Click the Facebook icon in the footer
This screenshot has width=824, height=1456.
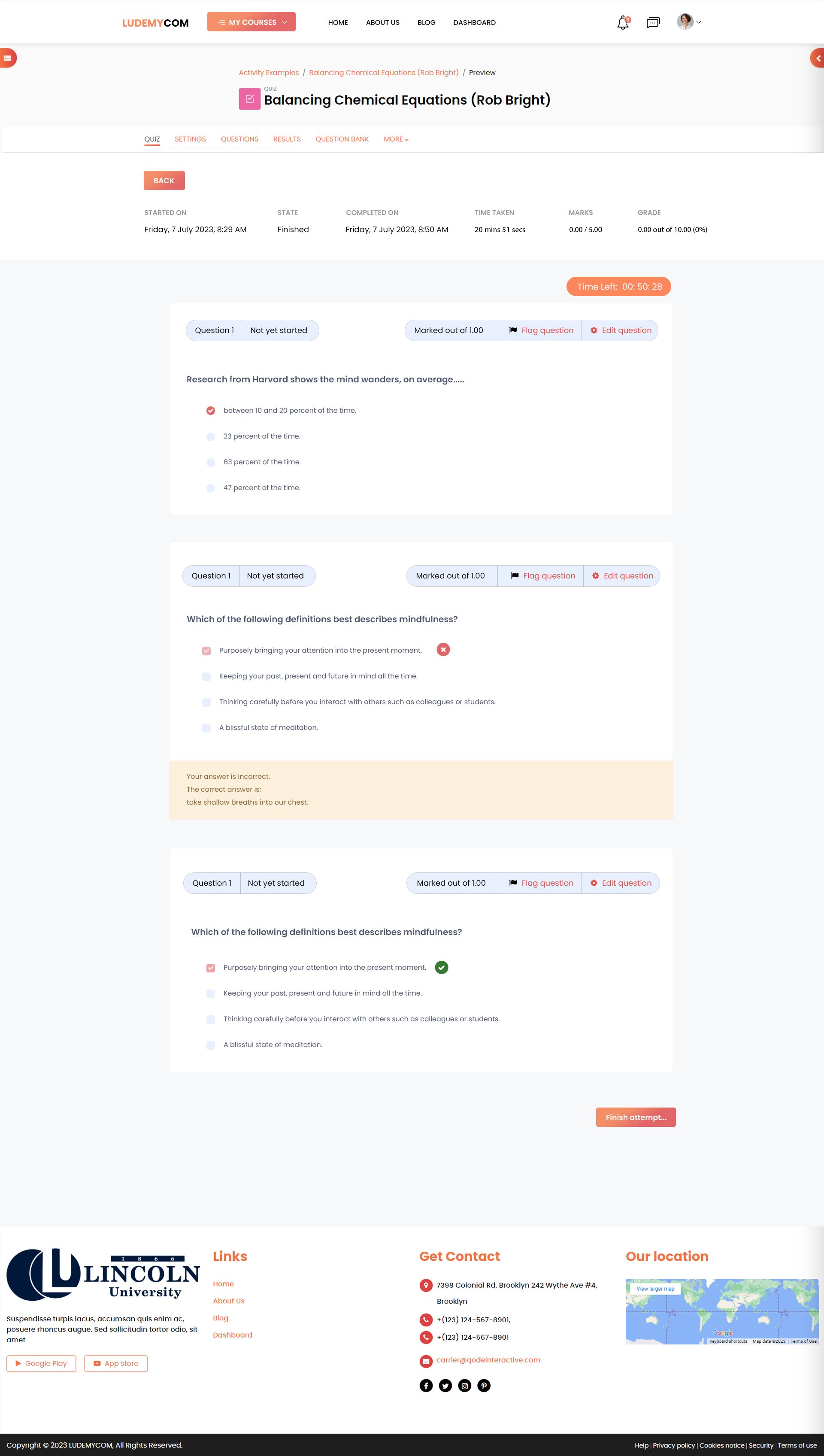426,1385
